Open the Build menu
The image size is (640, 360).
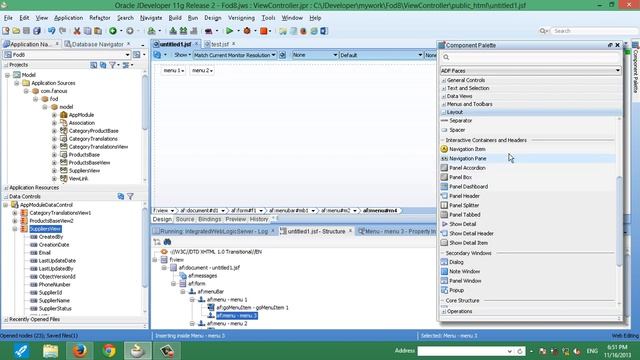175,18
